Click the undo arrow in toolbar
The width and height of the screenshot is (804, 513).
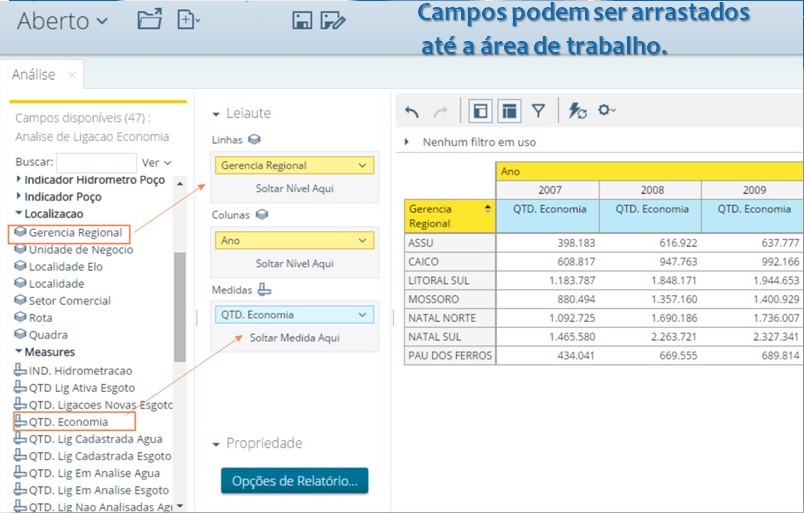tap(412, 111)
